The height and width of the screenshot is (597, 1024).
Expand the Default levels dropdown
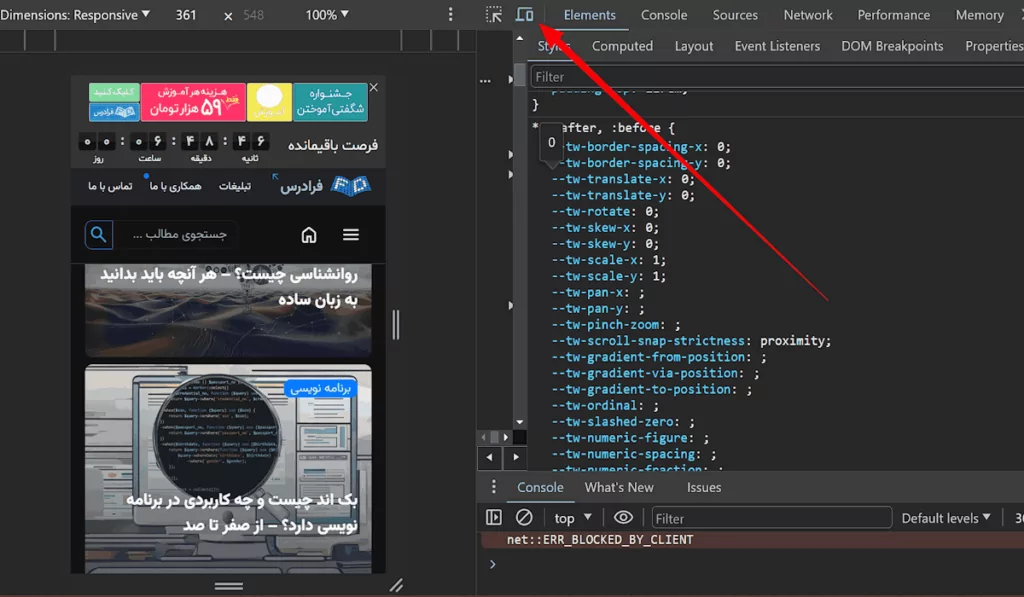945,518
